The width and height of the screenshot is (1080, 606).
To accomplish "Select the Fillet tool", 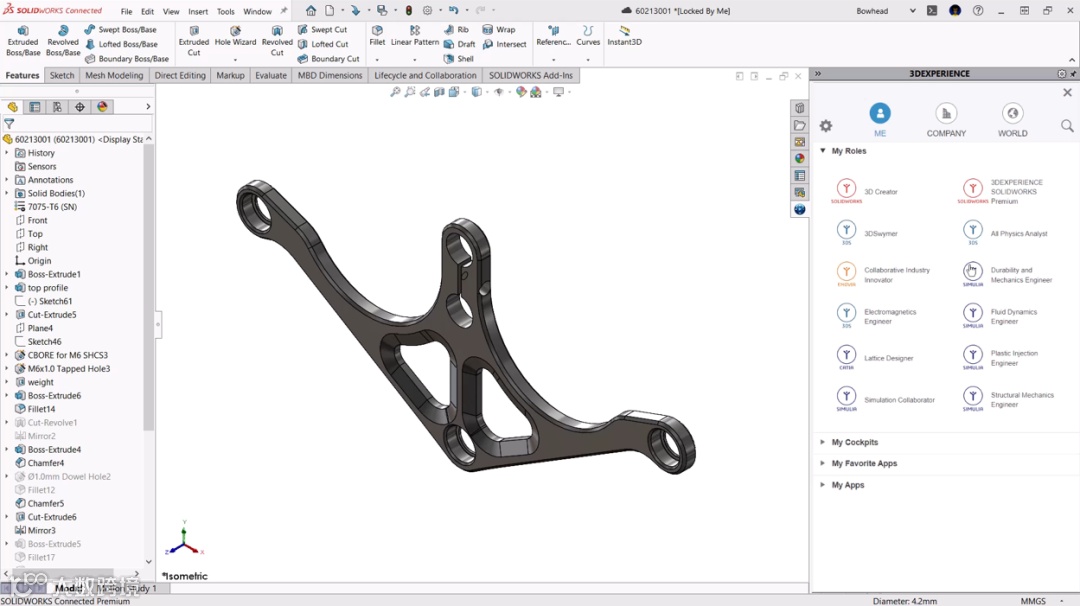I will 377,36.
